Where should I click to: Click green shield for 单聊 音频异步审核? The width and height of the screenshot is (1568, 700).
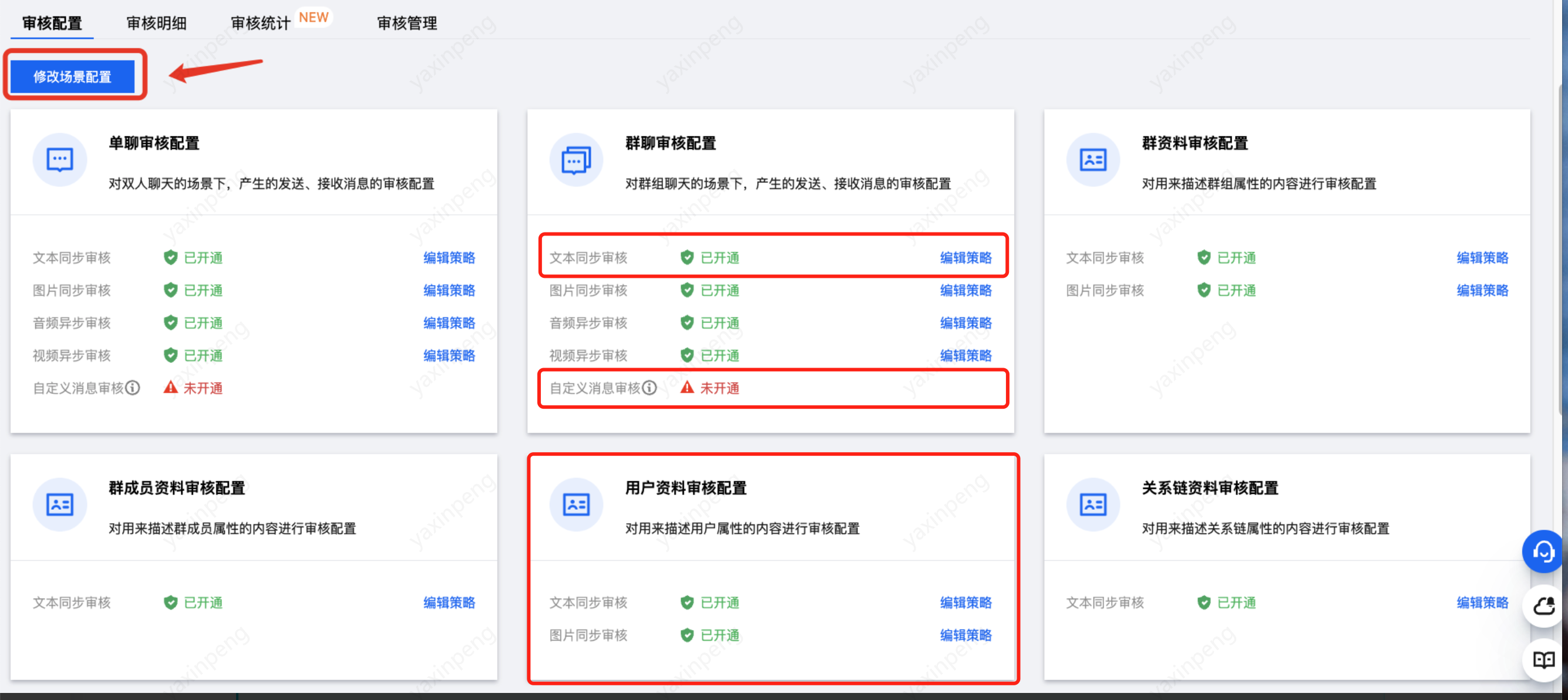click(x=170, y=322)
